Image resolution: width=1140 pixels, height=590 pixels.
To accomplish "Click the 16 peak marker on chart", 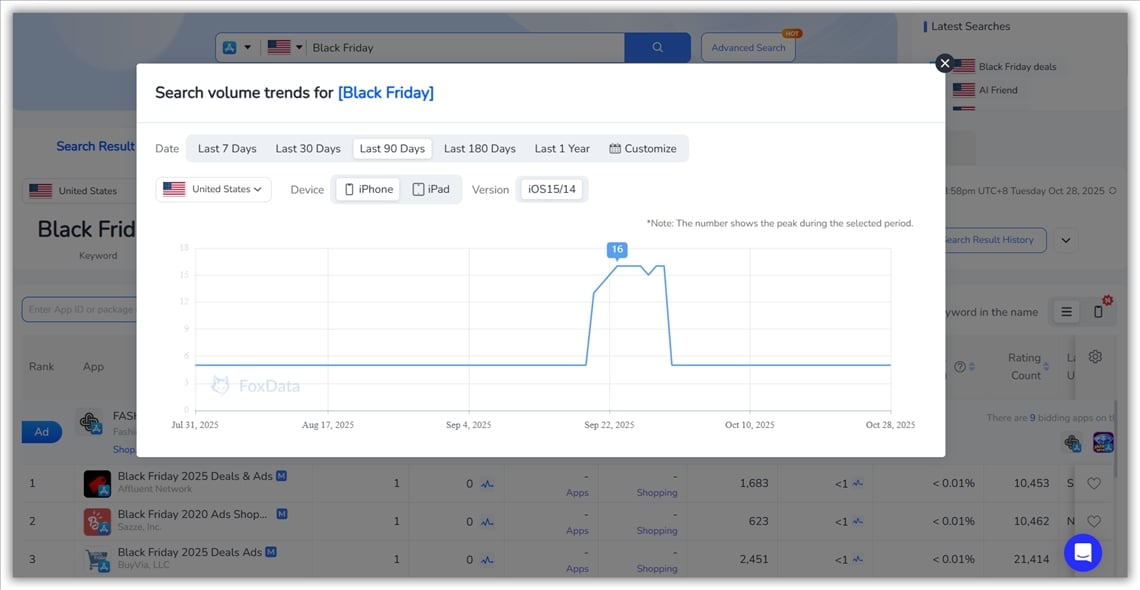I will tap(617, 250).
